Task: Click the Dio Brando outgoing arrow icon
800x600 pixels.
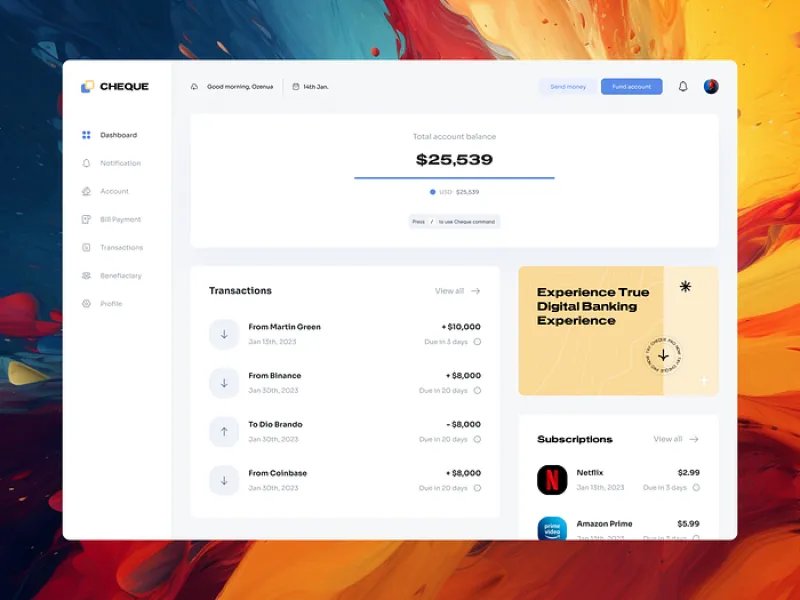Action: [x=224, y=432]
